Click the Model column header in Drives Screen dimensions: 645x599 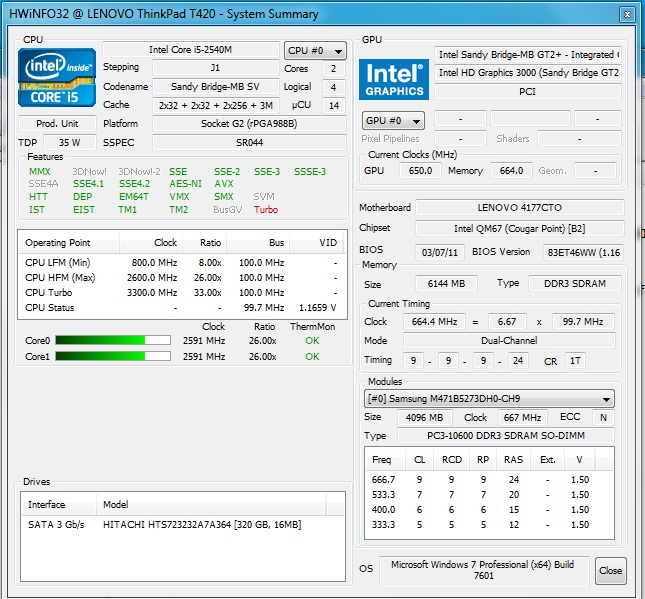(x=211, y=504)
